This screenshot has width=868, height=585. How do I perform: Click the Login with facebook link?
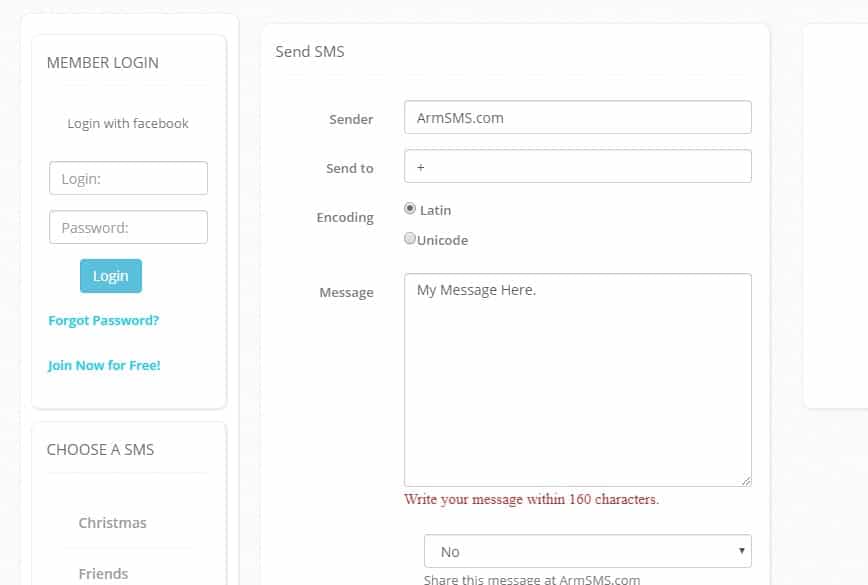coord(128,124)
